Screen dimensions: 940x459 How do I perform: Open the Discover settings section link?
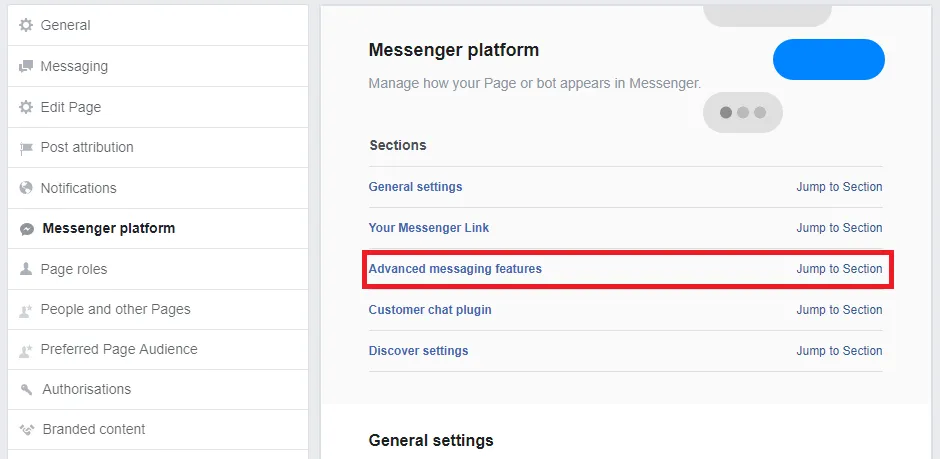pyautogui.click(x=418, y=351)
